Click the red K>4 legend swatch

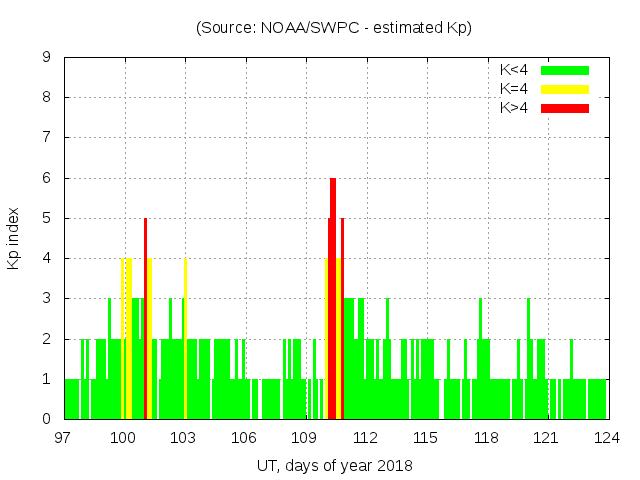click(x=565, y=108)
